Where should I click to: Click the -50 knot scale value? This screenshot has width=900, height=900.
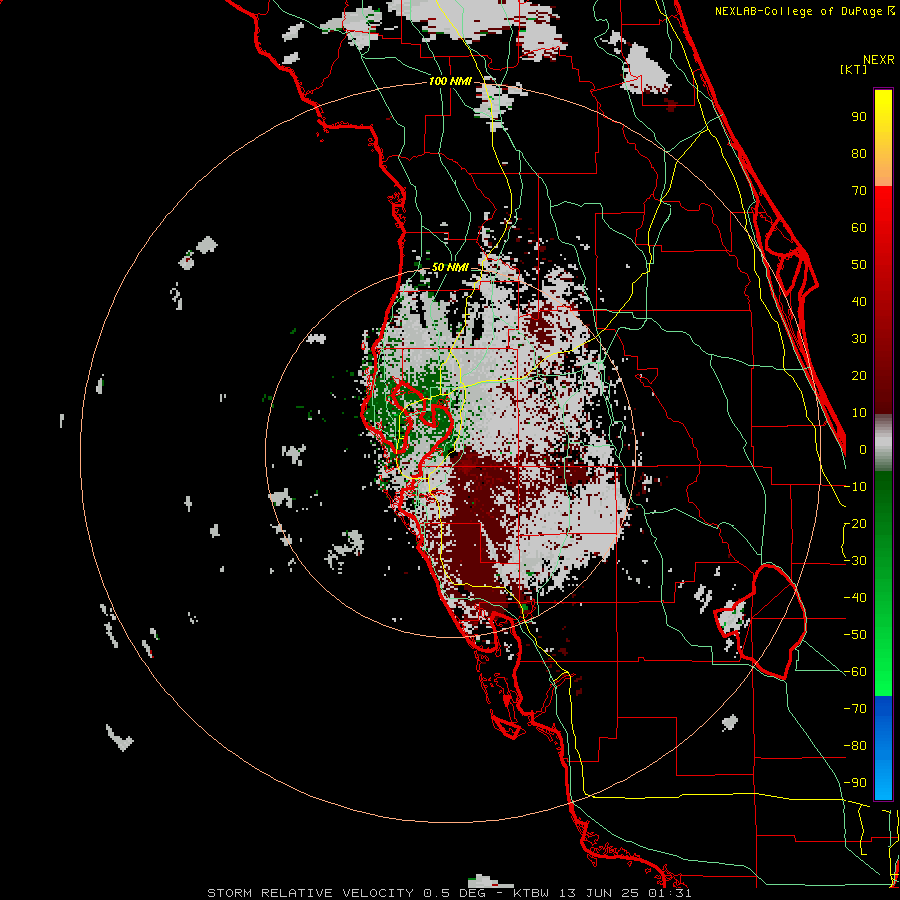[x=855, y=635]
